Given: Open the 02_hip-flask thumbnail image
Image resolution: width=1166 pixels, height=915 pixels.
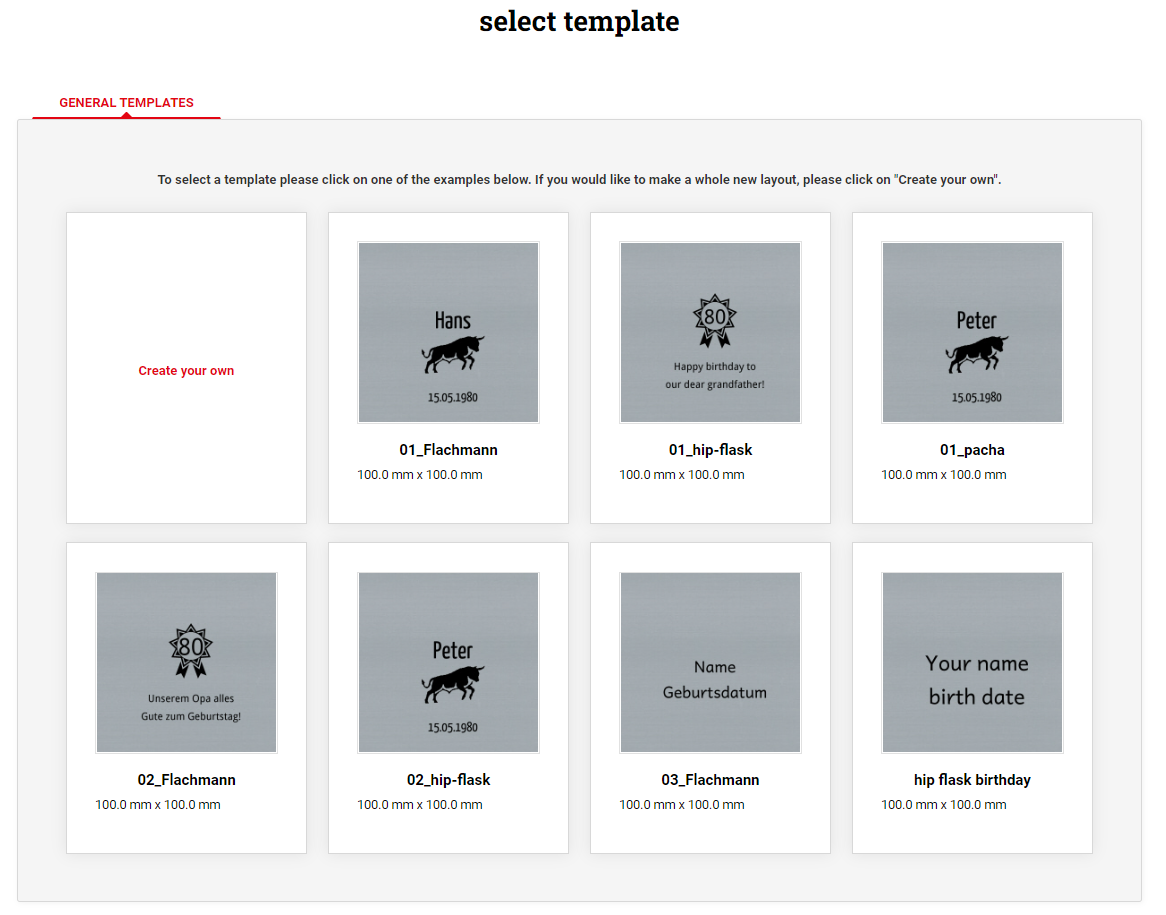Looking at the screenshot, I should (448, 663).
